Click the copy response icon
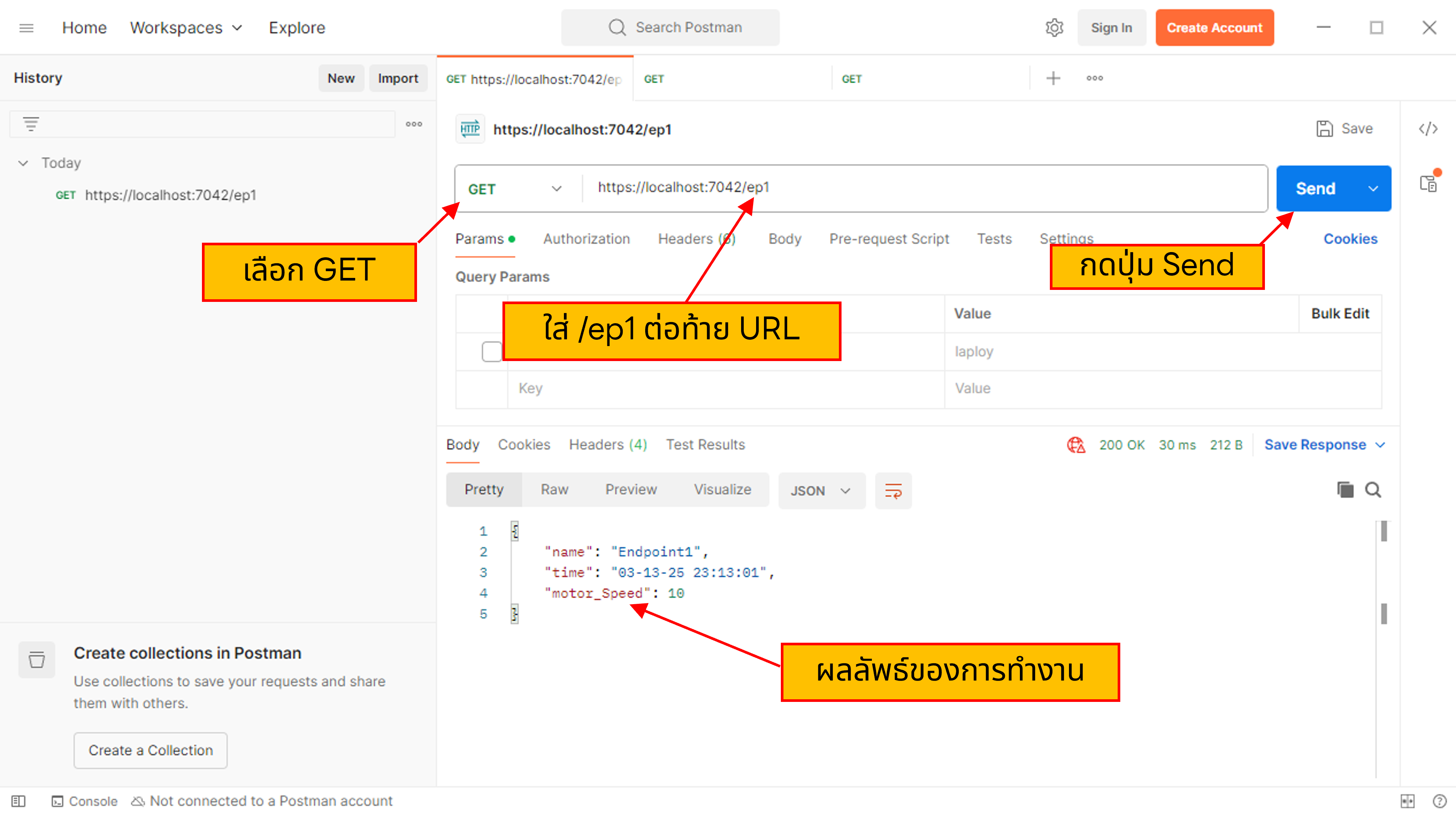 [1346, 490]
